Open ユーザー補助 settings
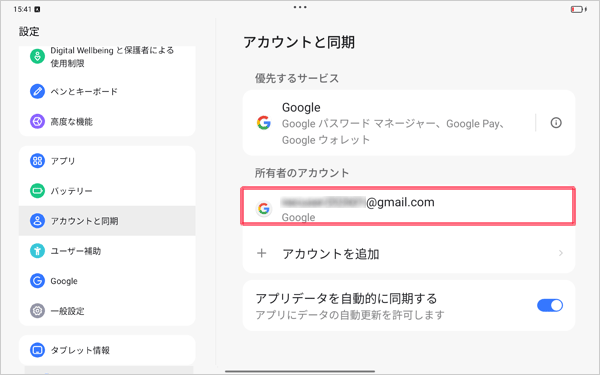600x375 pixels. (107, 251)
